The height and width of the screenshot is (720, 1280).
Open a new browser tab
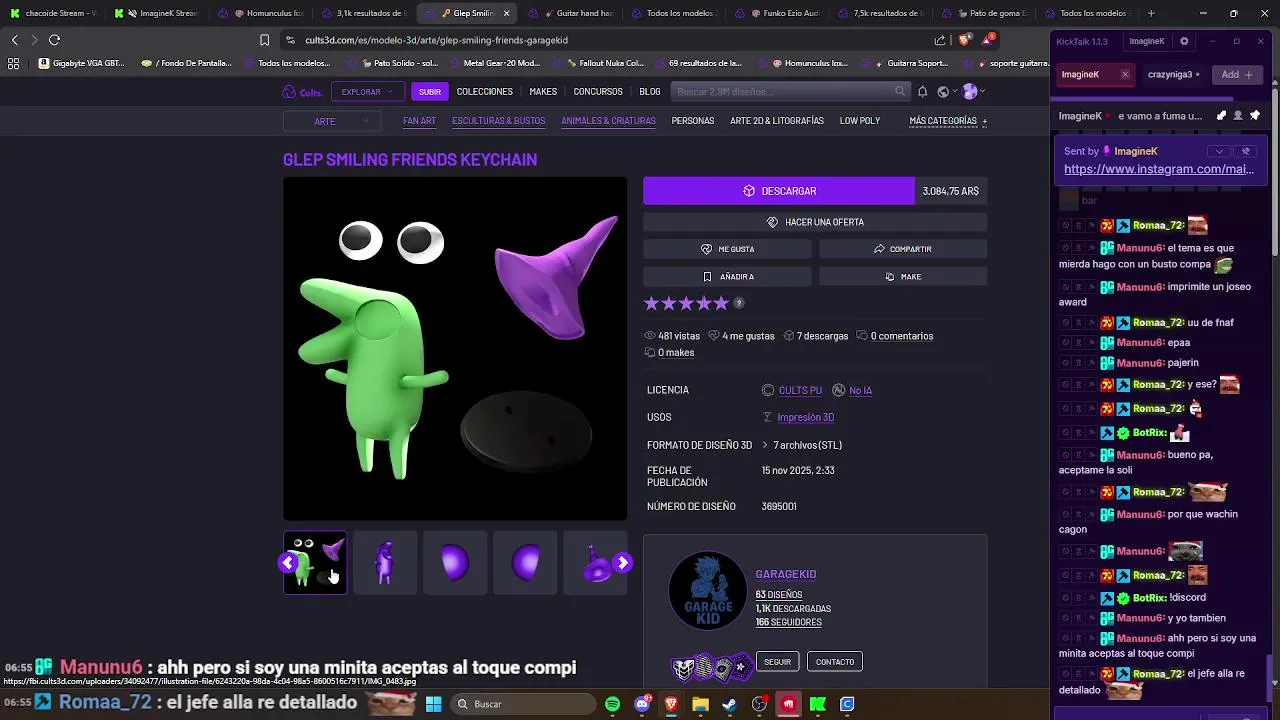click(x=1151, y=13)
